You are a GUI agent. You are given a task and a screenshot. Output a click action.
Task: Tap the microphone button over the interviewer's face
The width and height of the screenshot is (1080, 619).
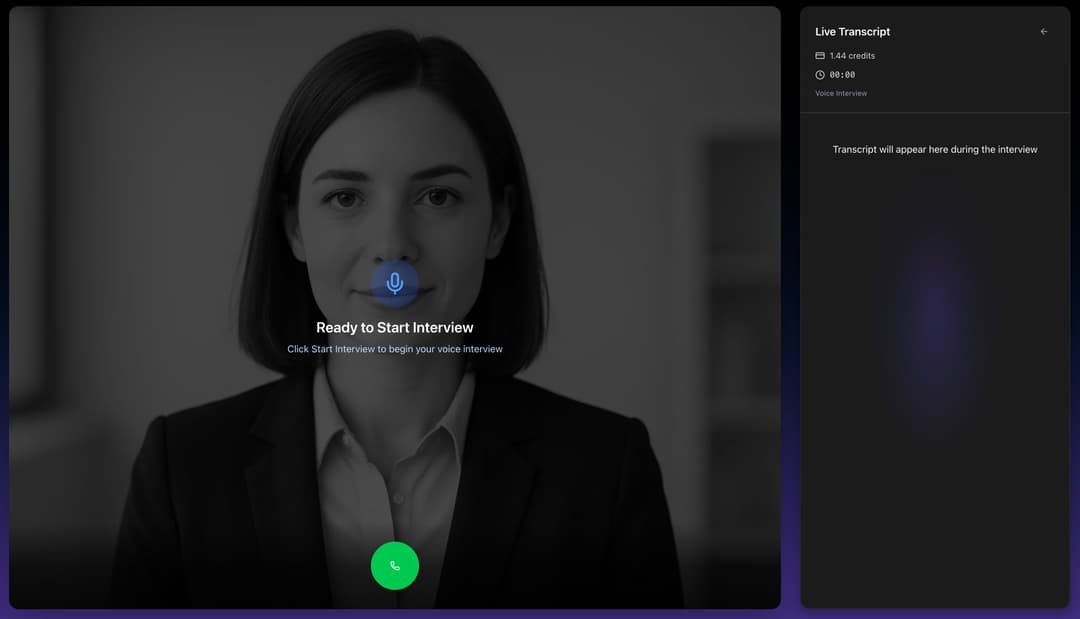[x=395, y=284]
